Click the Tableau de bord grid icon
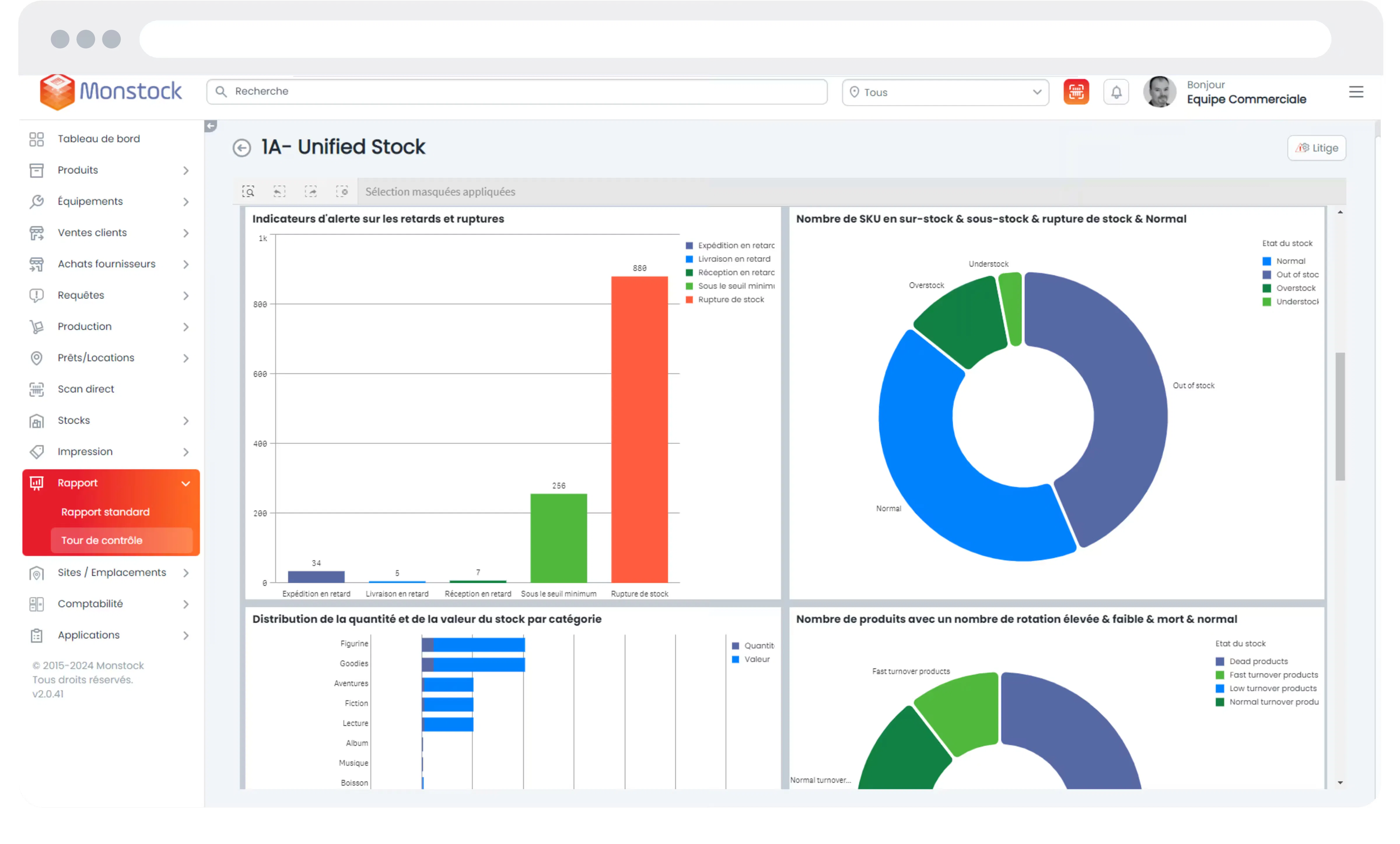The width and height of the screenshot is (1400, 844). click(x=36, y=139)
